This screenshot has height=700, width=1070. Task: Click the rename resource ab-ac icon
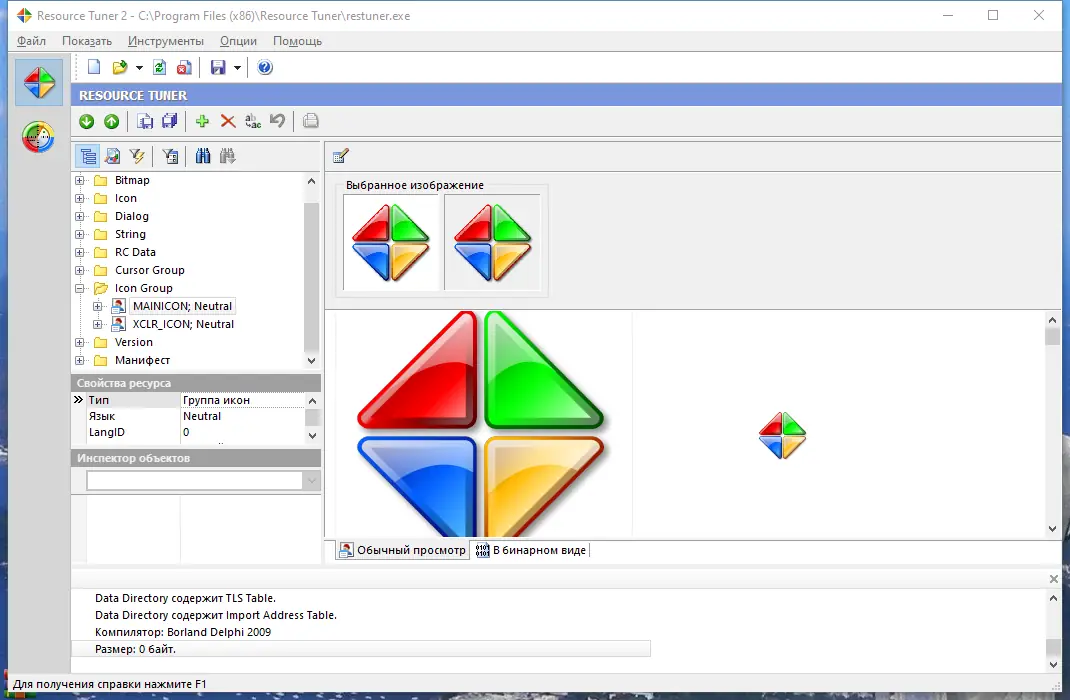pyautogui.click(x=252, y=121)
